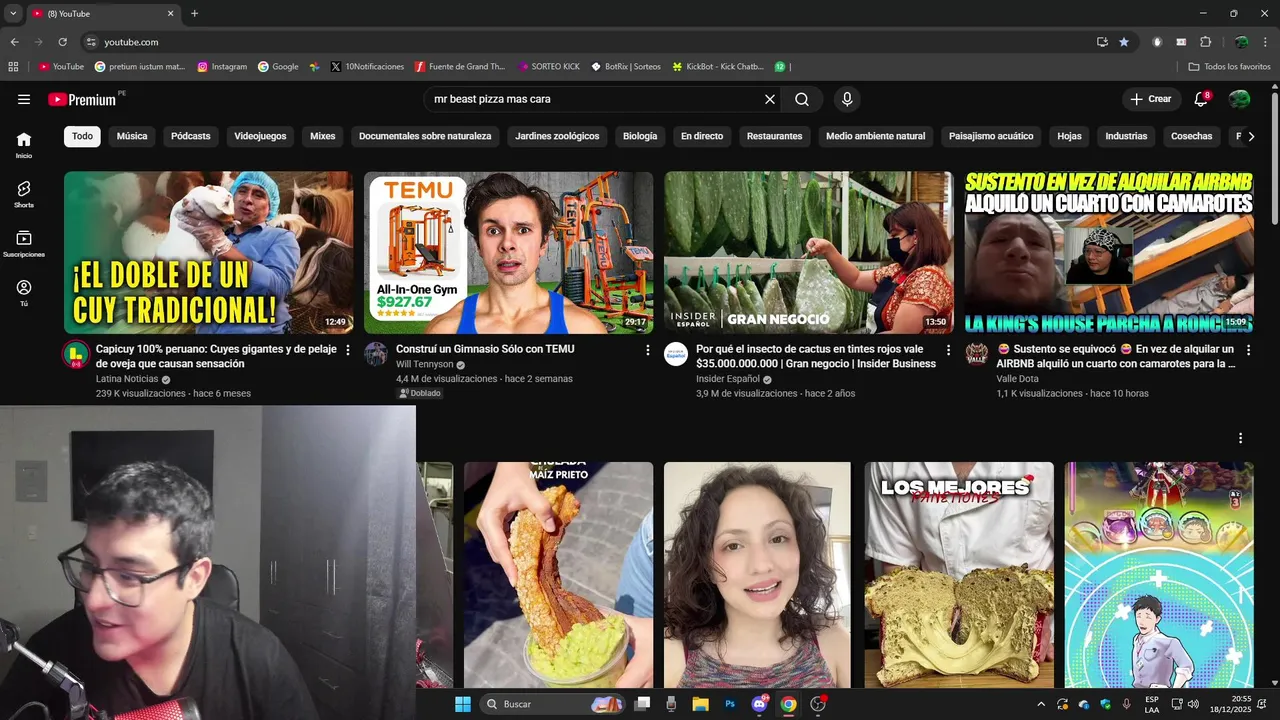Open Shorts shelf three-dot menu

pyautogui.click(x=1240, y=438)
